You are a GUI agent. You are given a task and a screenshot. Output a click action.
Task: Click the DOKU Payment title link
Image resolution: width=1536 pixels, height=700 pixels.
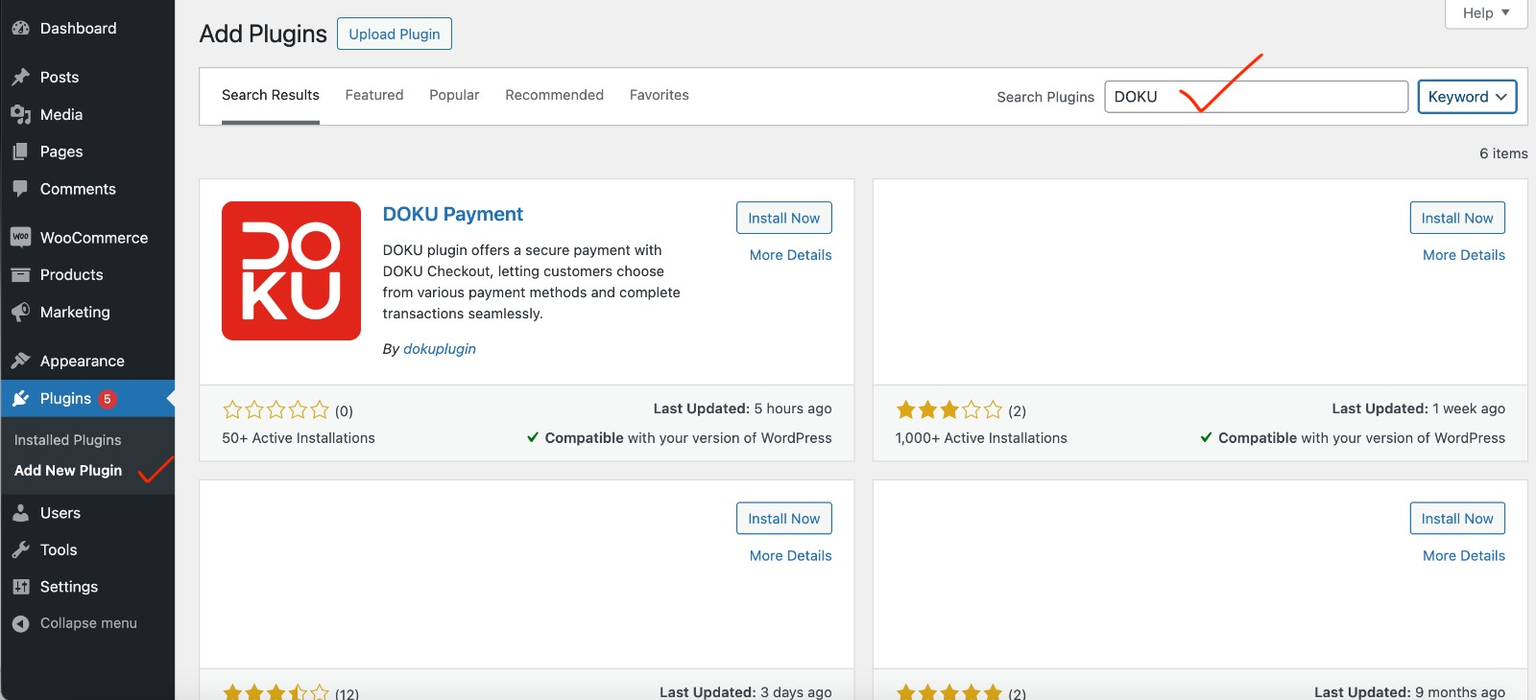[453, 214]
